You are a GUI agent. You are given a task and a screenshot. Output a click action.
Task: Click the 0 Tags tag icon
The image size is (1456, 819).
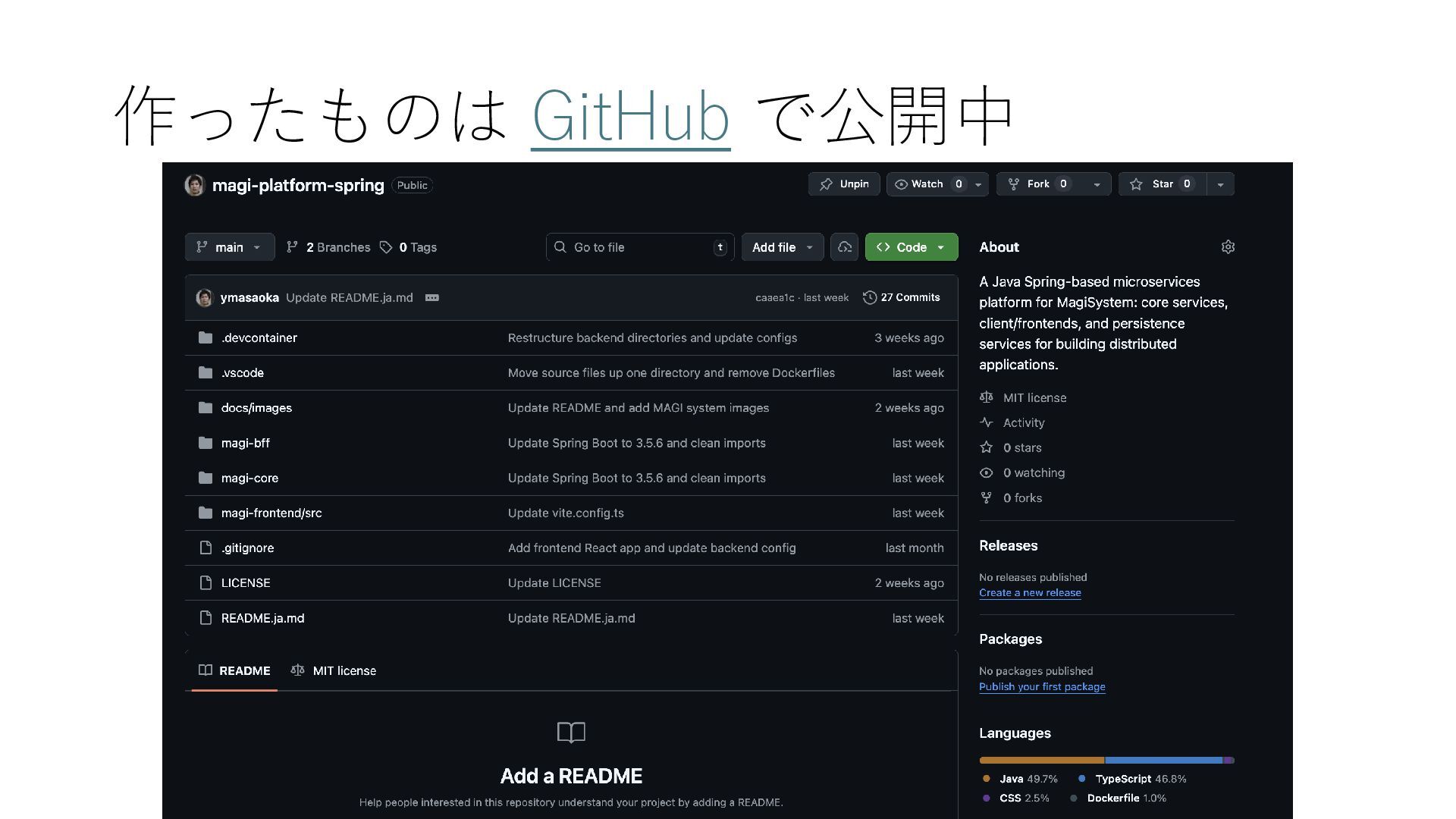[386, 247]
